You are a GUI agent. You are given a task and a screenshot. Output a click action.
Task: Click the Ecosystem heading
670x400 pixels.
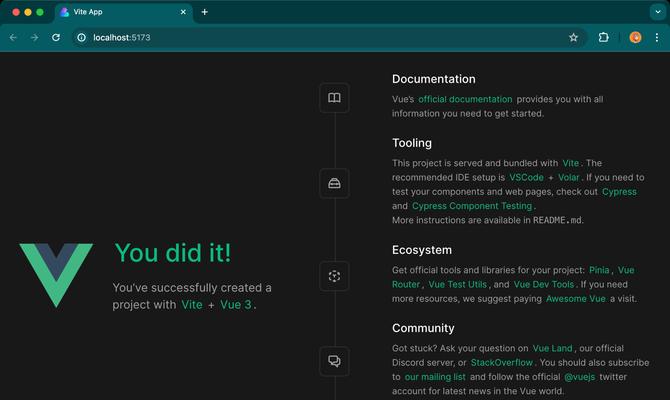tap(422, 250)
